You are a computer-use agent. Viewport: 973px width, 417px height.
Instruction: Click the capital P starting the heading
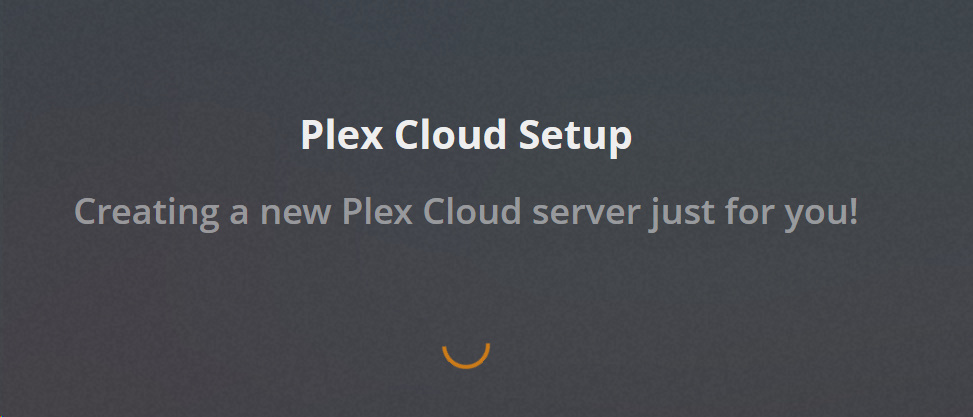(x=313, y=134)
